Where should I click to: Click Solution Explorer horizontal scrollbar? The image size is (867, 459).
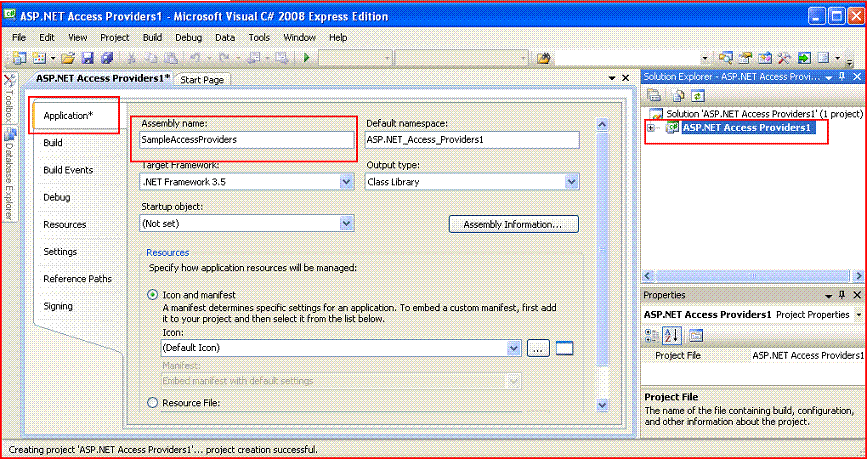pyautogui.click(x=753, y=275)
